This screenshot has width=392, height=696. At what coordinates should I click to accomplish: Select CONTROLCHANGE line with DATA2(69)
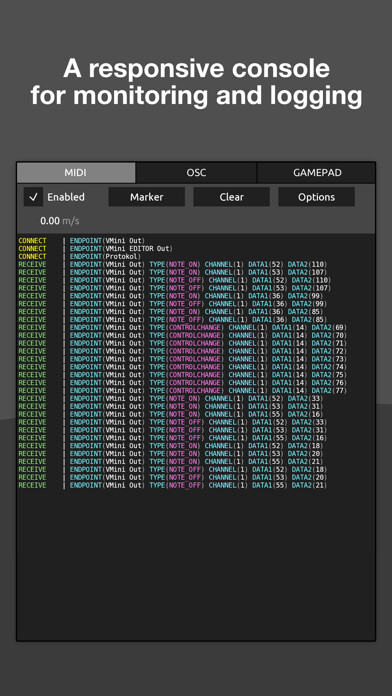point(182,328)
